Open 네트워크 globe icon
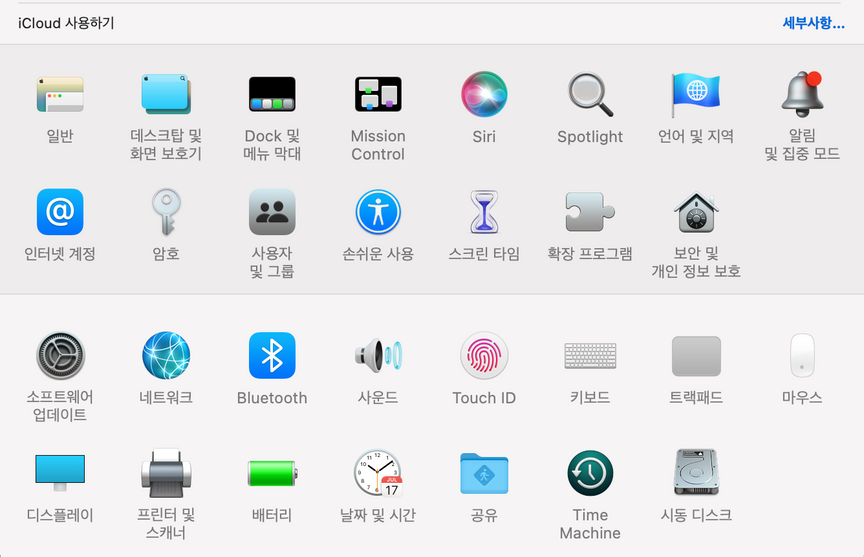This screenshot has width=864, height=557. tap(166, 356)
